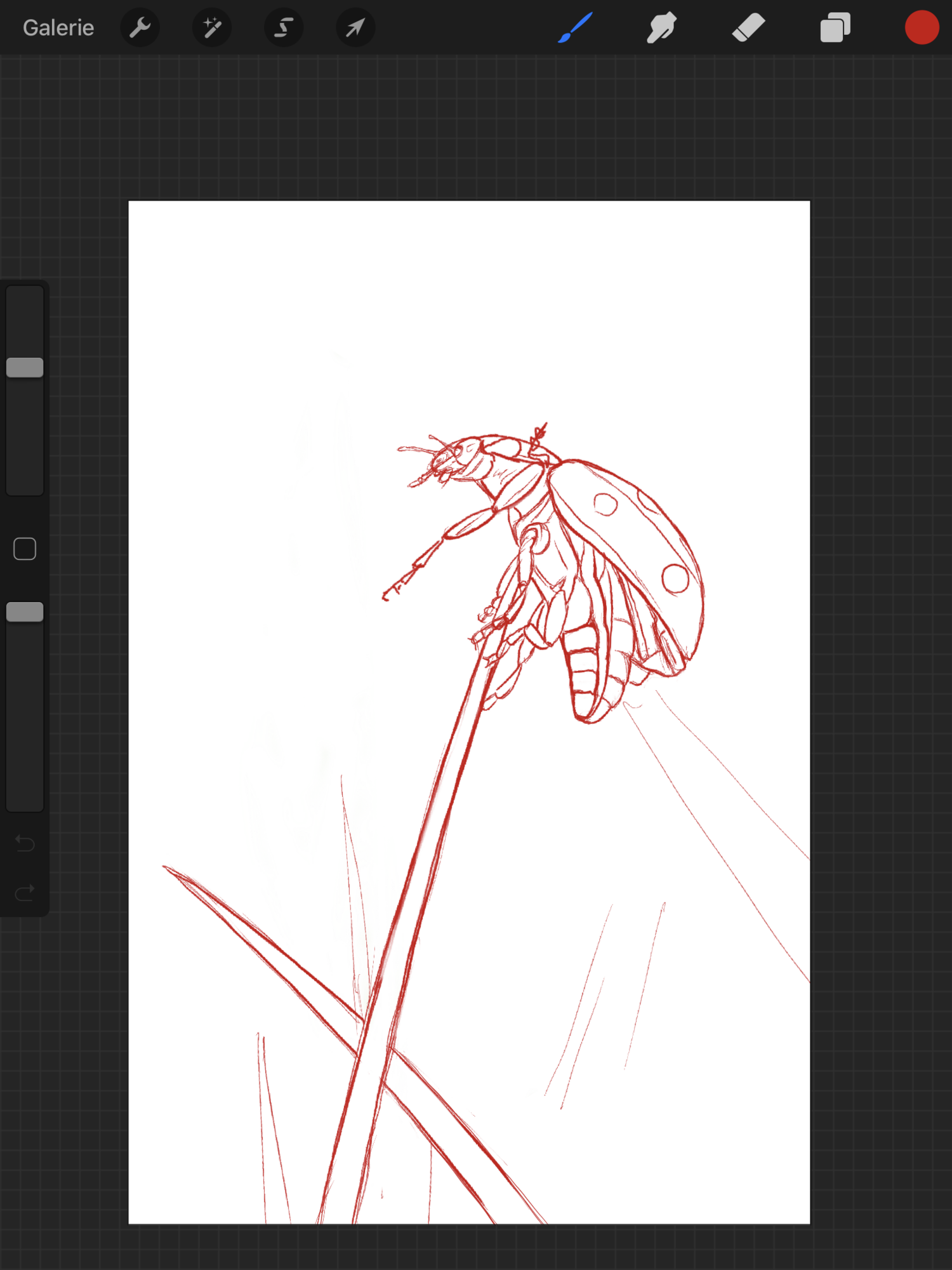Select the Smudge tool
952x1270 pixels.
coord(661,28)
